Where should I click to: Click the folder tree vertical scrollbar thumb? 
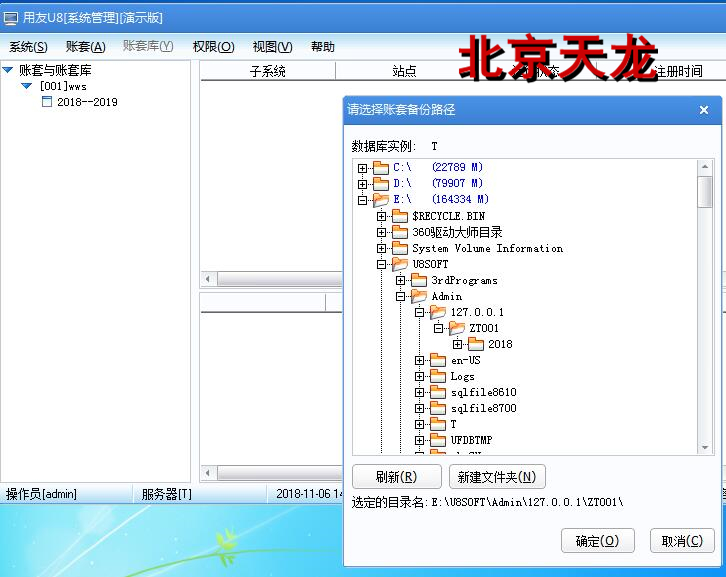point(705,191)
